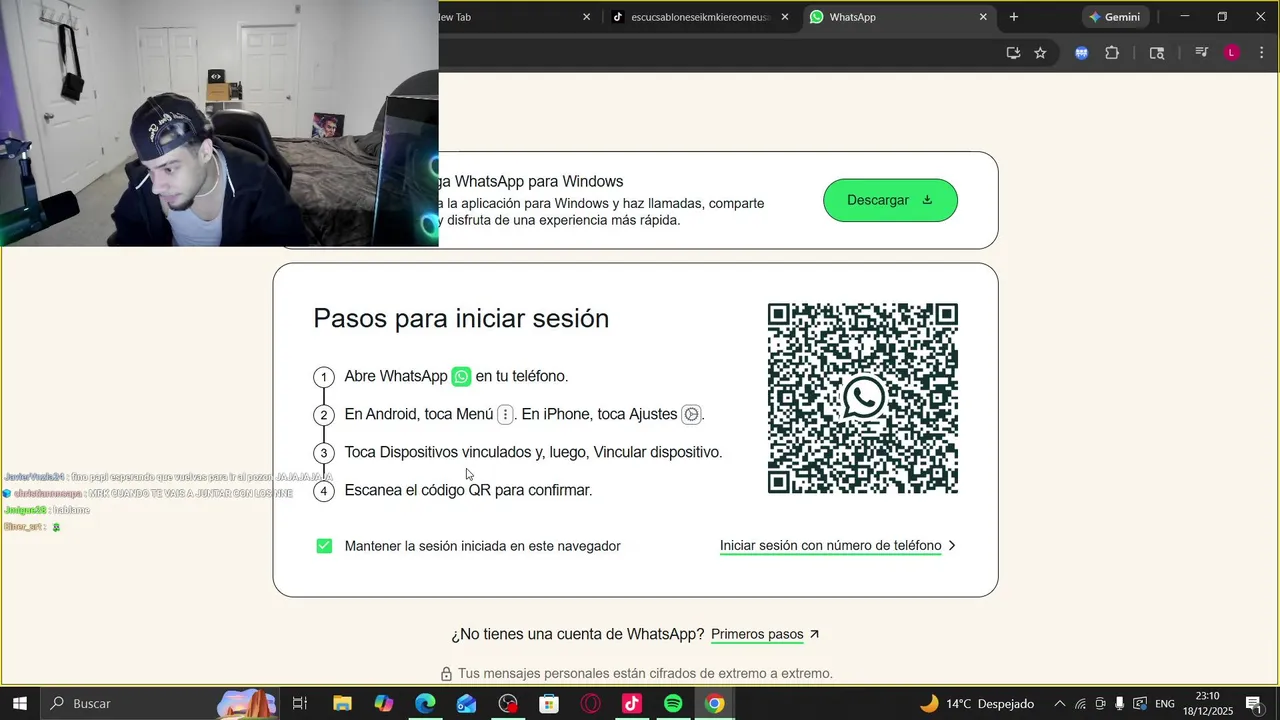Viewport: 1280px width, 720px height.
Task: Open the media controls icon
Action: (x=1202, y=53)
